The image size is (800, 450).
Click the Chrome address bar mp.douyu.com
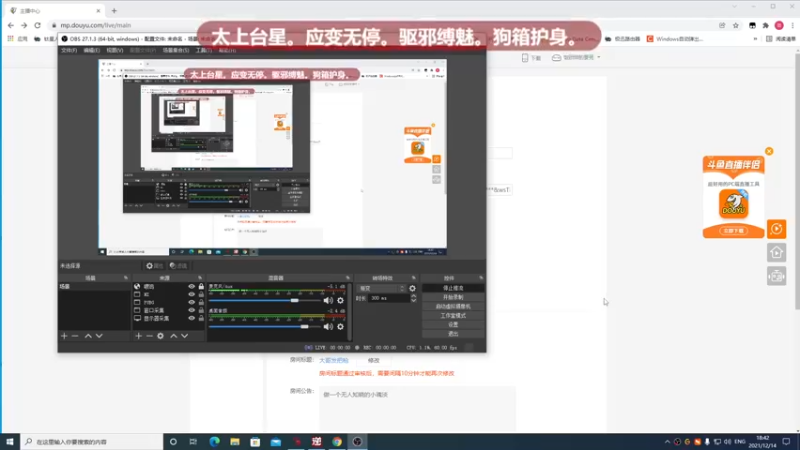95,25
